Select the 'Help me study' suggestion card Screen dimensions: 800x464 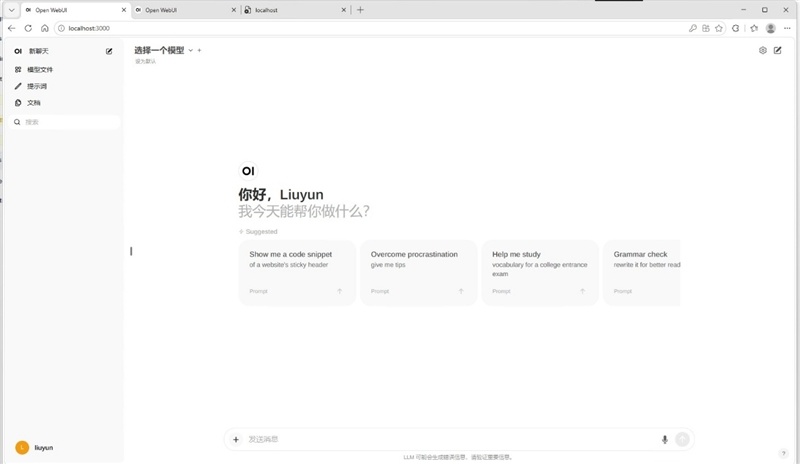pos(540,273)
